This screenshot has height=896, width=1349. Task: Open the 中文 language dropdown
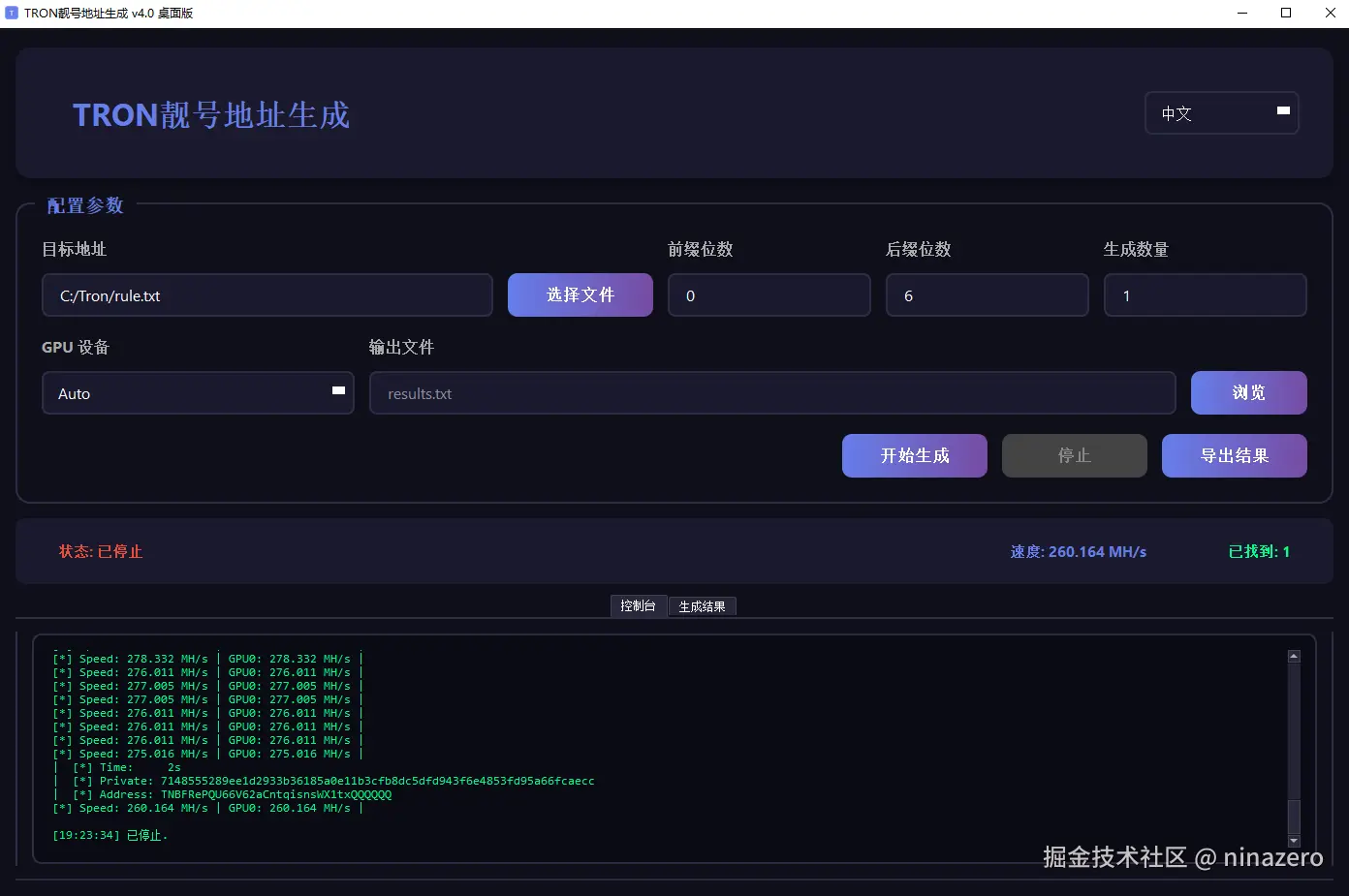click(x=1221, y=113)
